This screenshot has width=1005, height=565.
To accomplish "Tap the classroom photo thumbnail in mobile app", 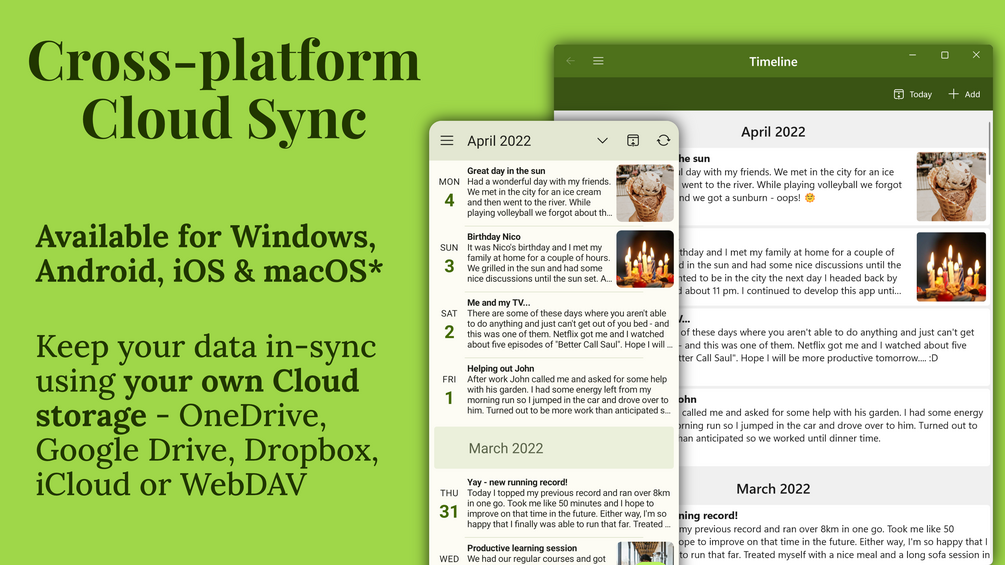I will pyautogui.click(x=645, y=553).
